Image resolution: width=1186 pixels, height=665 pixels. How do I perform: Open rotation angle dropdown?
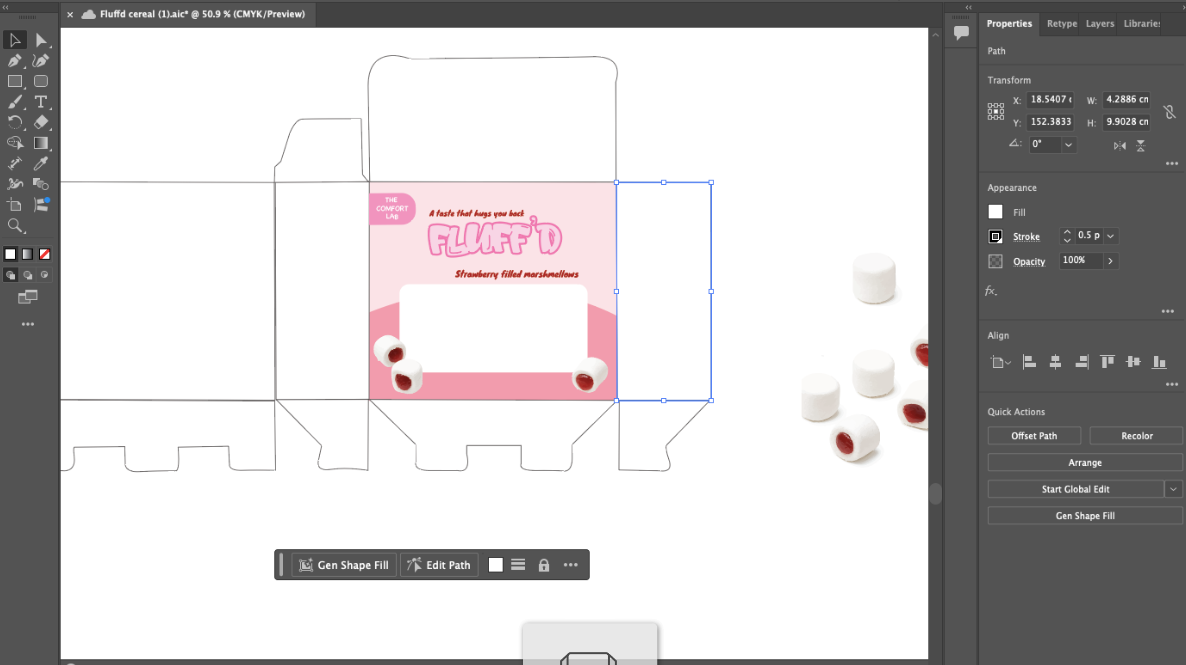click(1068, 144)
